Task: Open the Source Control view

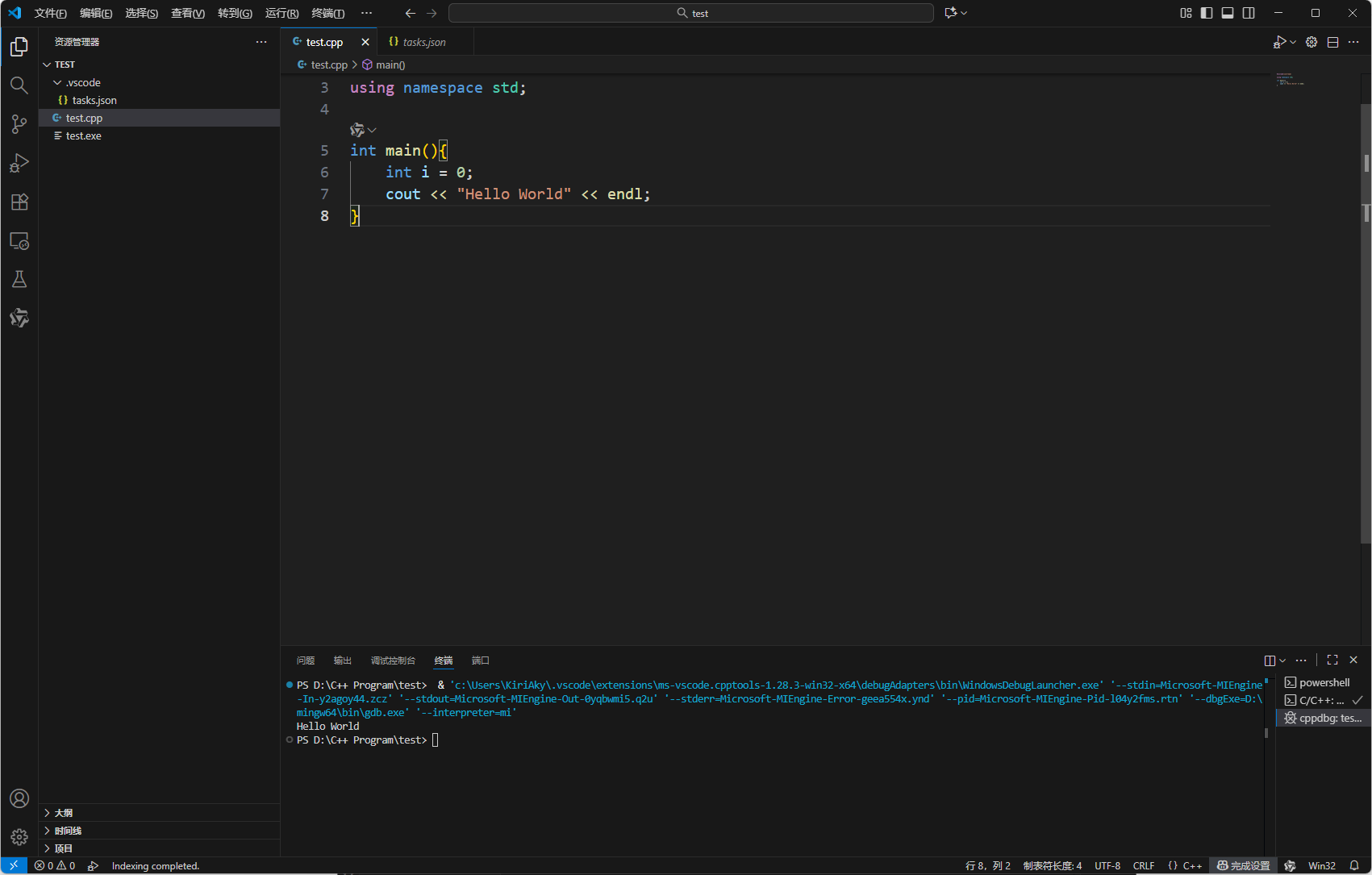Action: pos(19,123)
